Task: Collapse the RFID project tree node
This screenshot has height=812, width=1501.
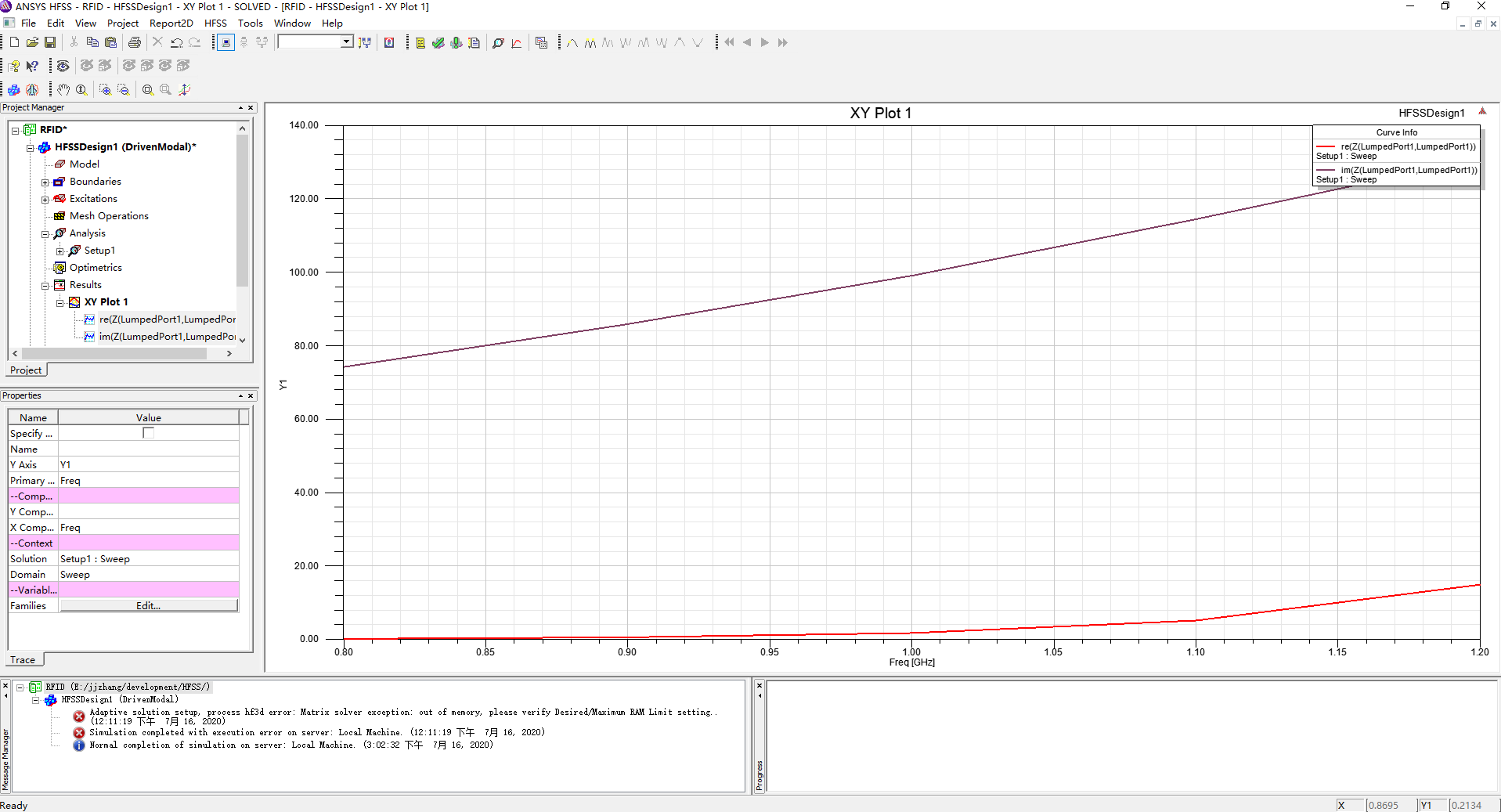Action: [15, 130]
